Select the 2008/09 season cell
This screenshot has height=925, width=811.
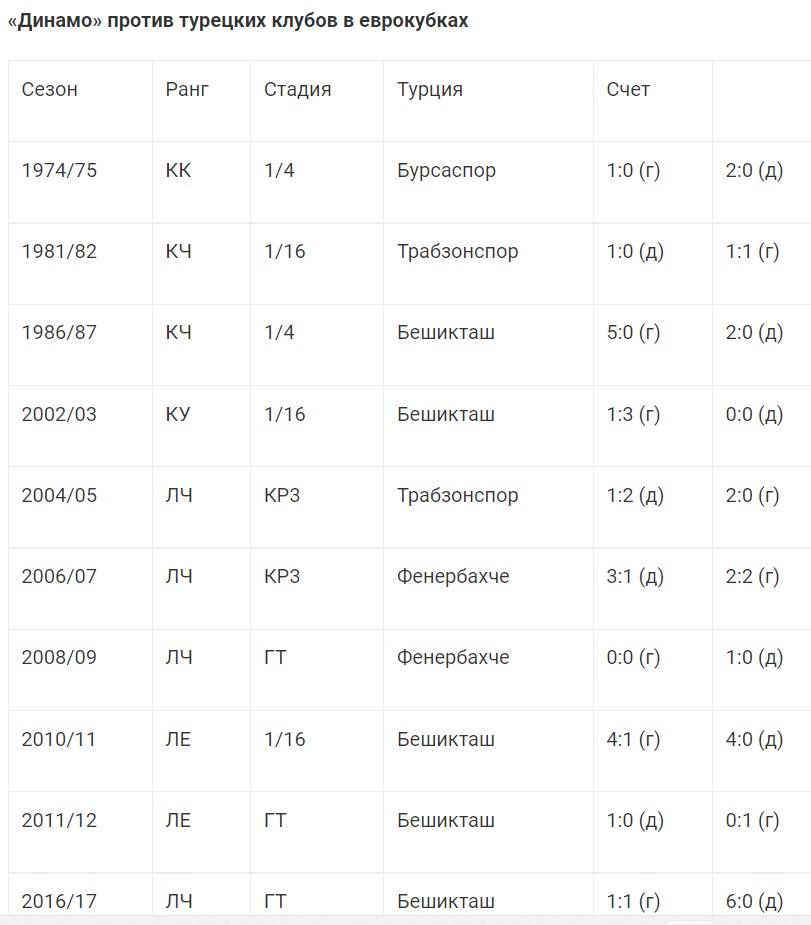tap(59, 658)
